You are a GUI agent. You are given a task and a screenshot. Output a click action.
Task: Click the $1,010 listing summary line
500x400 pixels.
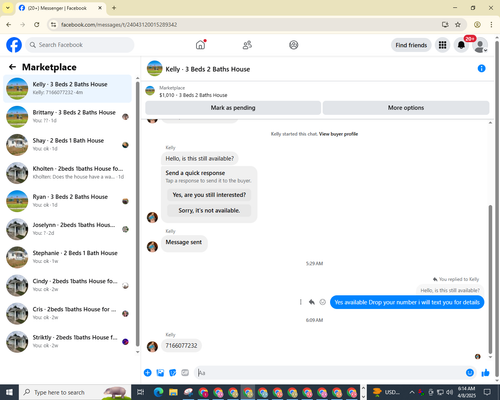(x=193, y=95)
